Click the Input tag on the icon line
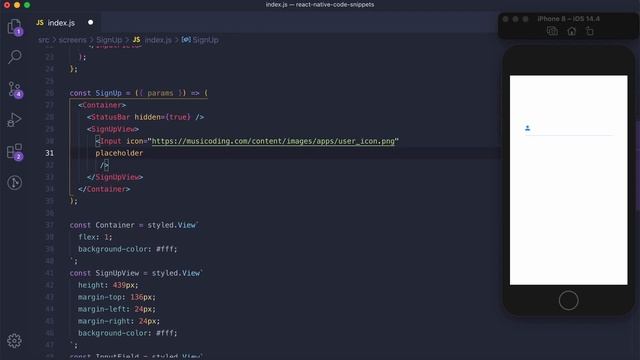This screenshot has width=640, height=360. (111, 141)
